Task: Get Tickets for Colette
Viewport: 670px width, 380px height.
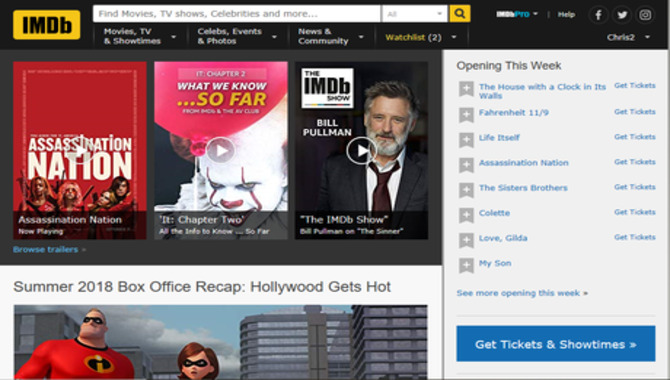Action: [x=635, y=212]
